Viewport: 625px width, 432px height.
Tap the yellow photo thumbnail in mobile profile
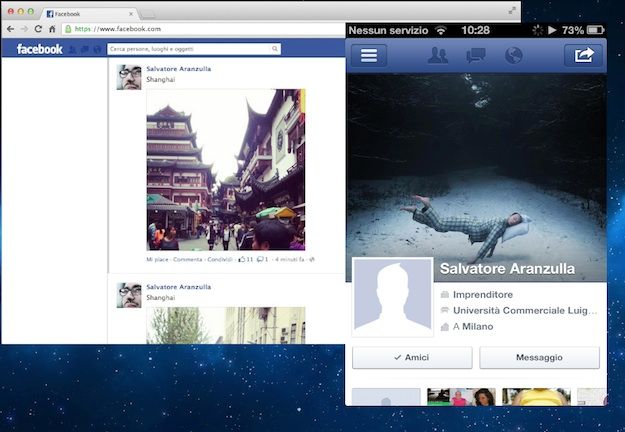[536, 397]
